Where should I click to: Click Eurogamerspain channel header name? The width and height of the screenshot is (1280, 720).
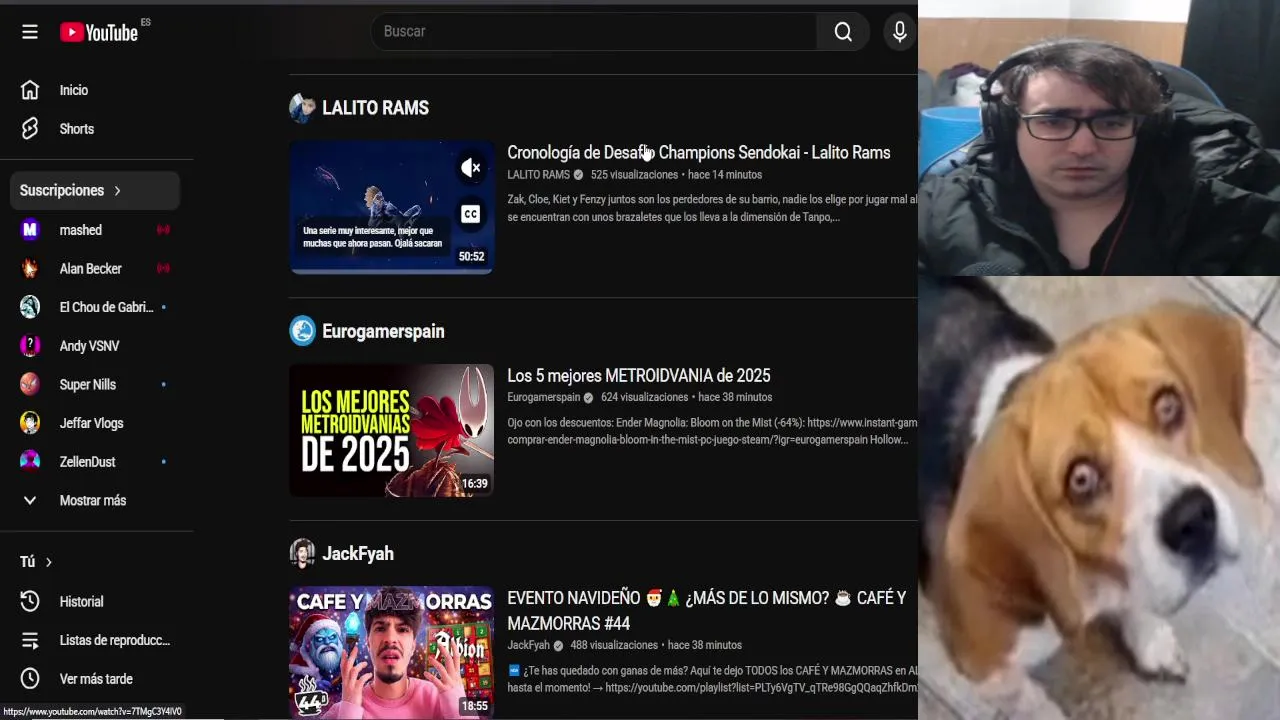pos(383,331)
